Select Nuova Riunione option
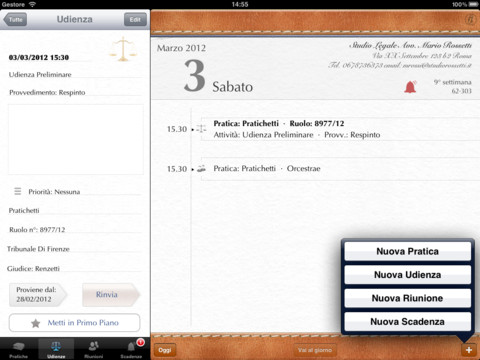The image size is (480, 360). tap(407, 298)
